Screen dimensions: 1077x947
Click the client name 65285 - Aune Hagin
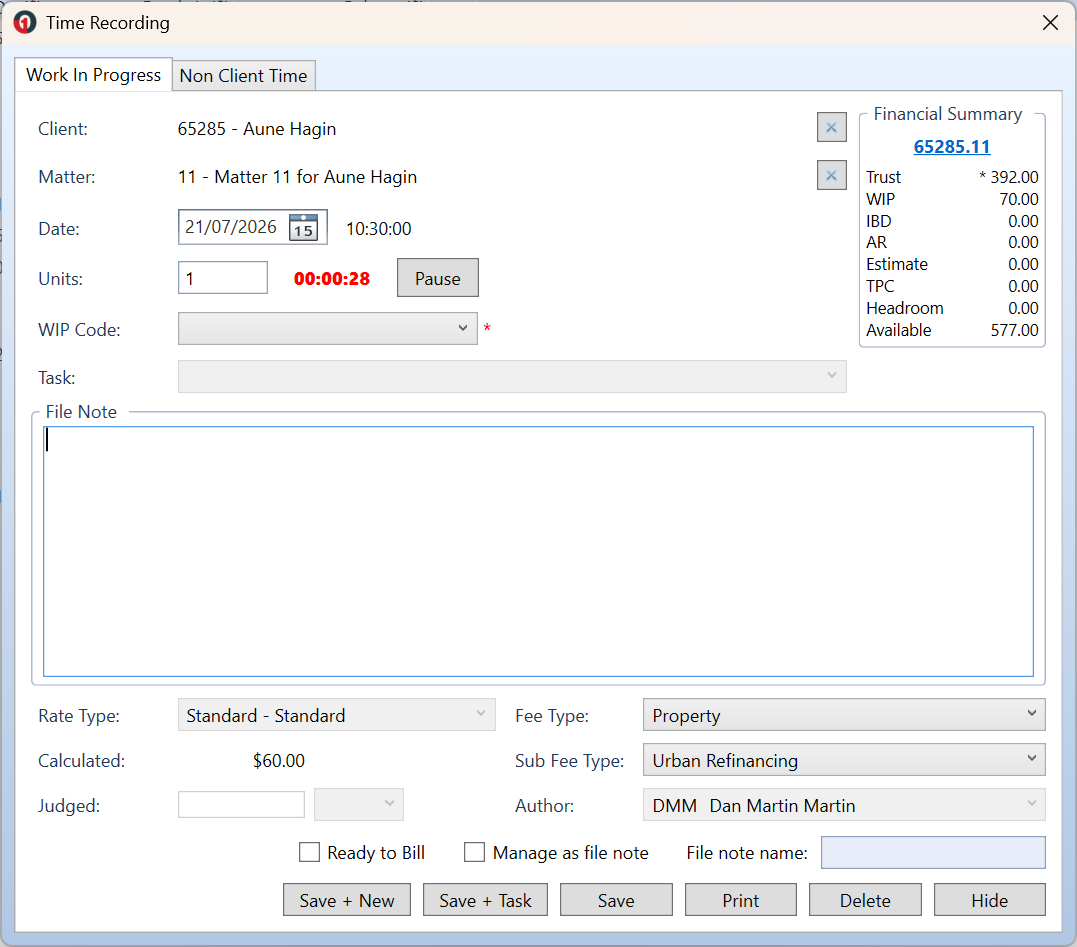pos(257,129)
